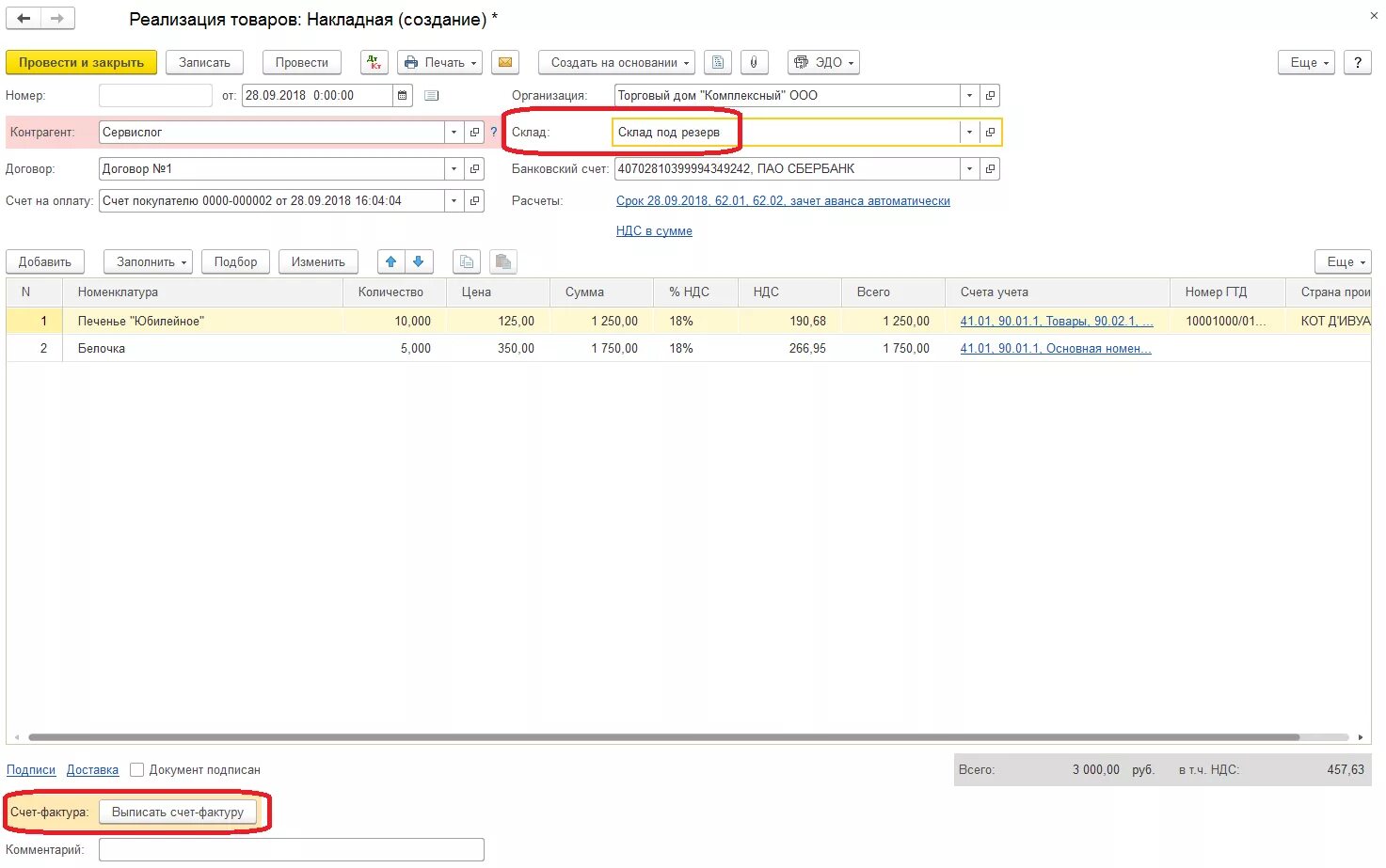Viewport: 1386px width, 868px height.
Task: Close the document form tab
Action: click(1374, 15)
